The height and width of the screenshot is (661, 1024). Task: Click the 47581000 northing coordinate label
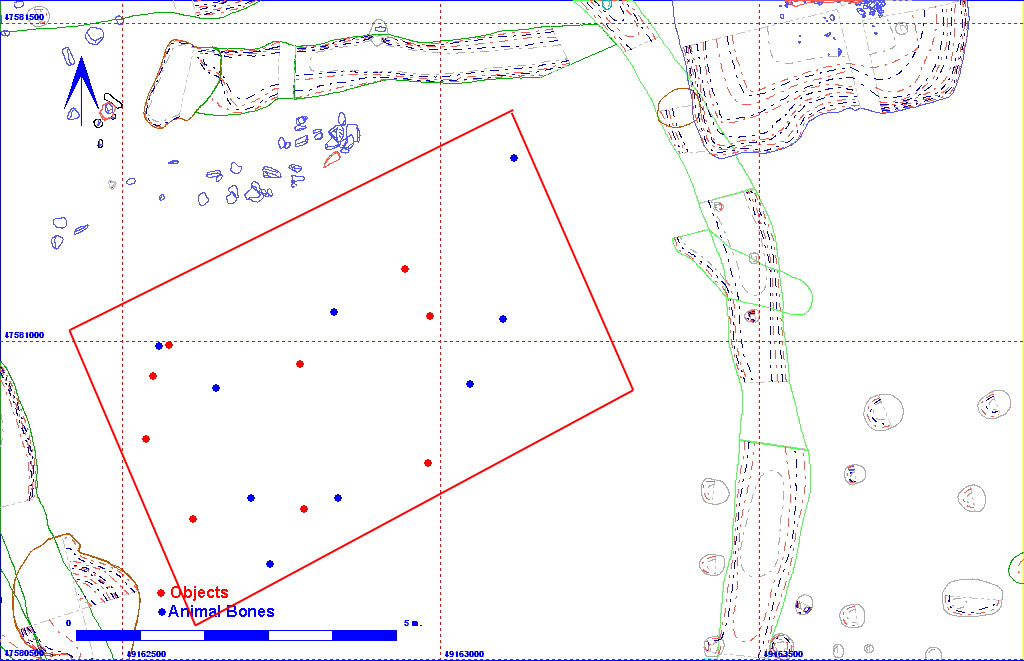tap(25, 335)
